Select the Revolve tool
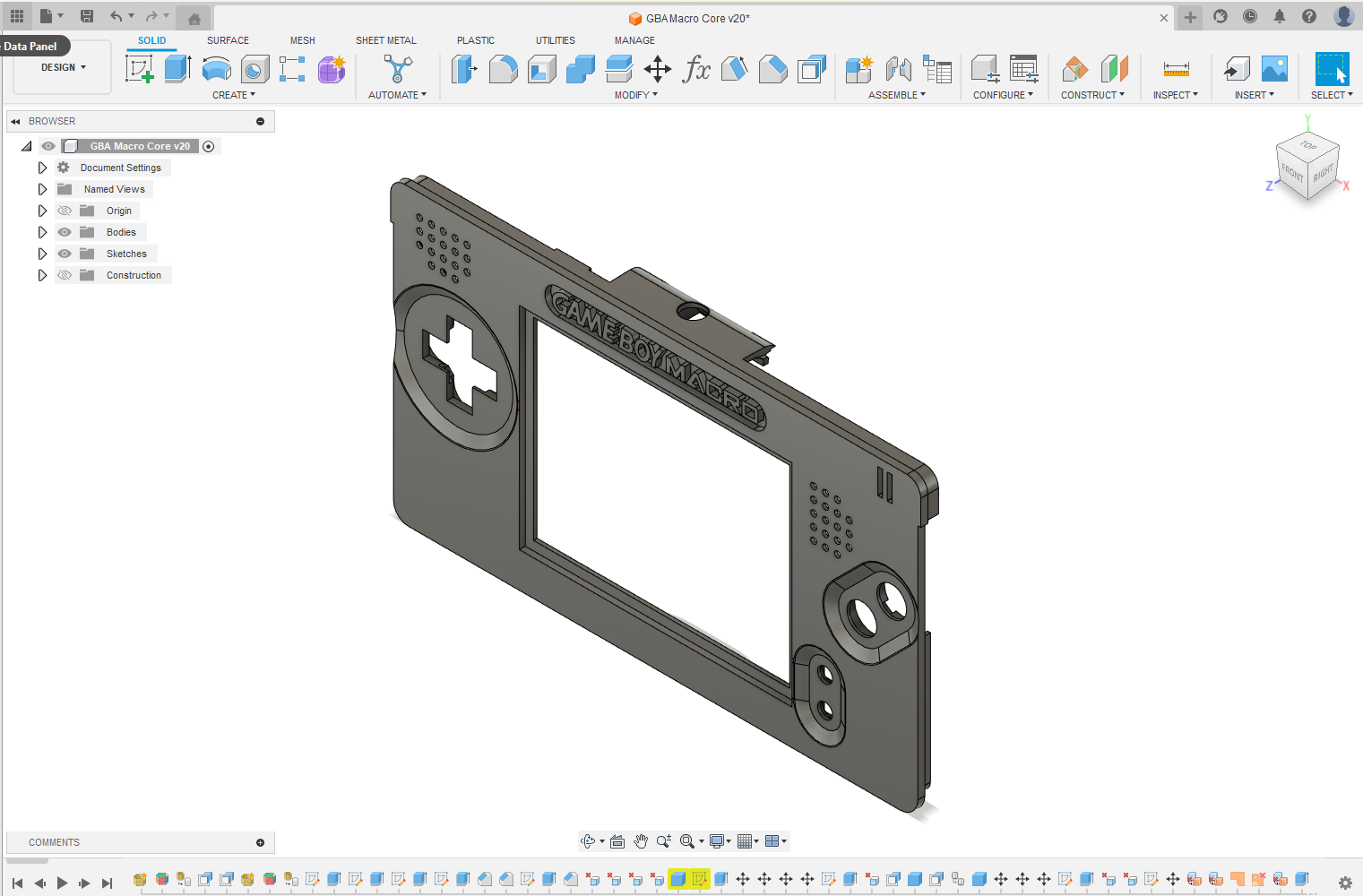Screen dimensions: 1363x896 point(217,69)
